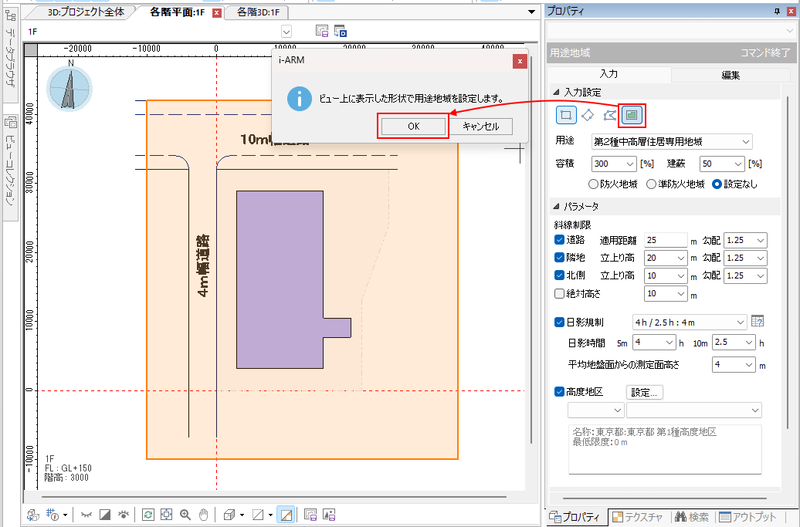Image resolution: width=800 pixels, height=527 pixels.
Task: Click the fit-to-window zoom icon
Action: click(x=166, y=515)
